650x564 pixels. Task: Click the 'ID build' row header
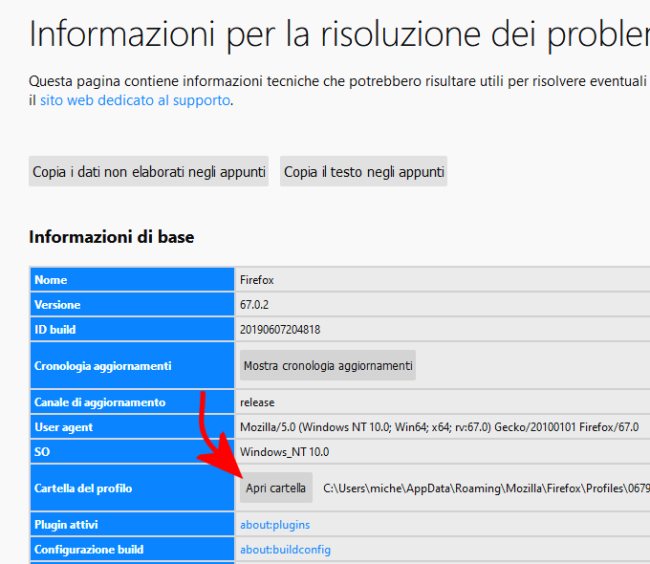[x=132, y=329]
